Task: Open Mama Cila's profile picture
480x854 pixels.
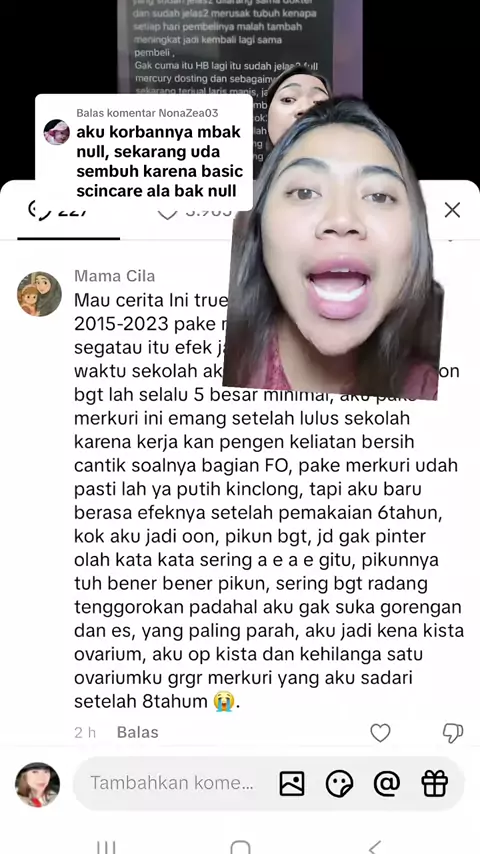Action: pos(39,294)
